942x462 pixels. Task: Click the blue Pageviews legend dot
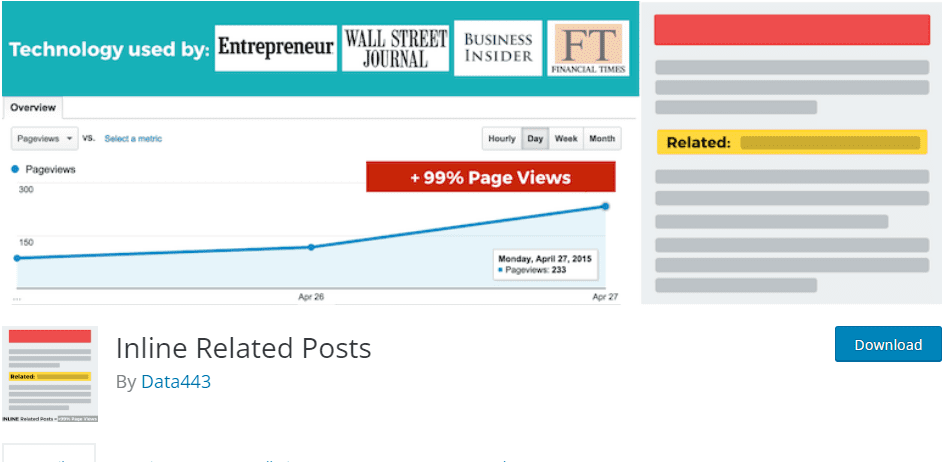15,170
